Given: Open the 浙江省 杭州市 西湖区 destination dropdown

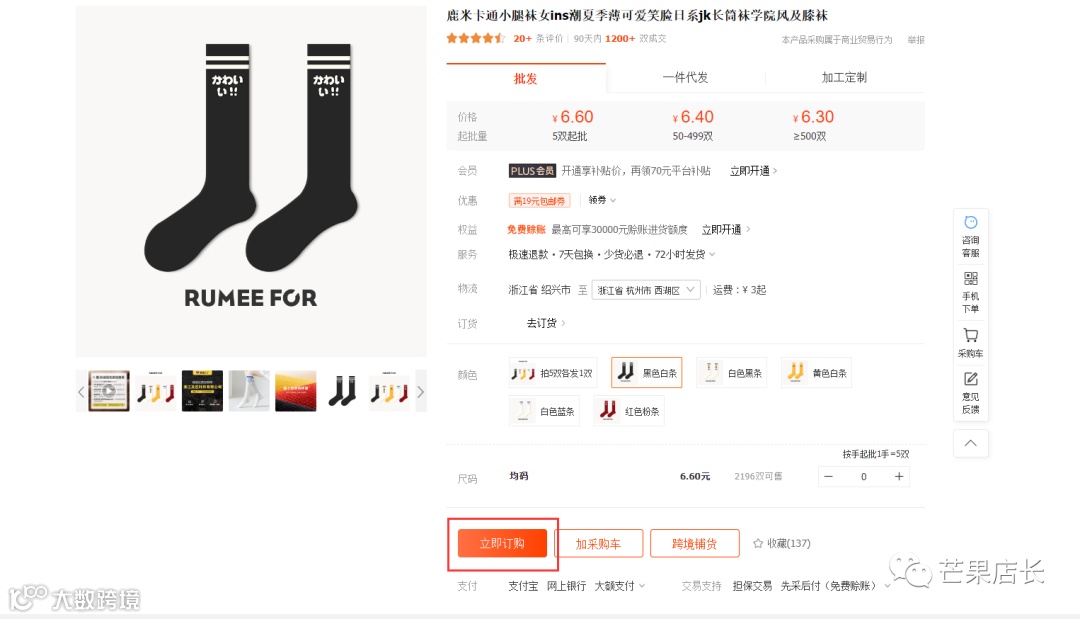Looking at the screenshot, I should coord(646,290).
